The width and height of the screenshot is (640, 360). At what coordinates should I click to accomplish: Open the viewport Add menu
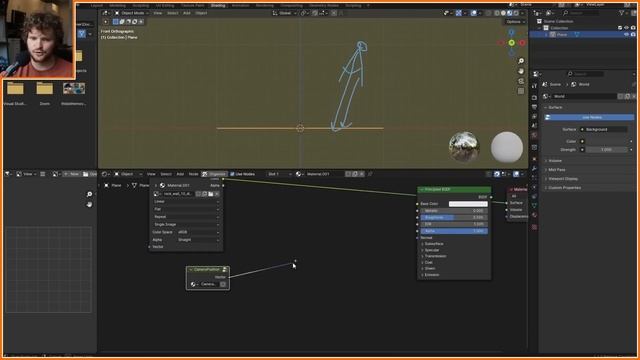pos(187,13)
